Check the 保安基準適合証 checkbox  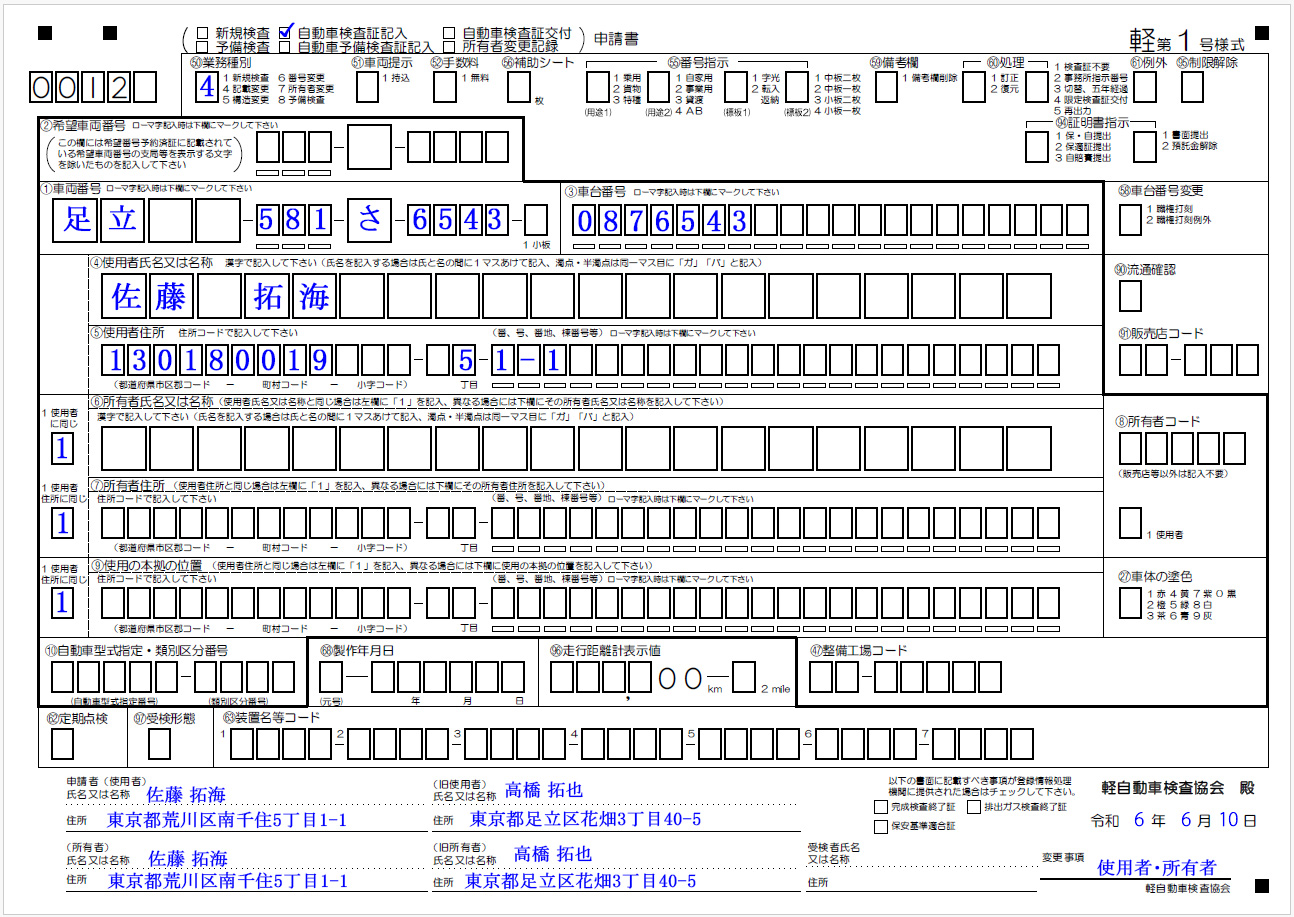pyautogui.click(x=880, y=826)
